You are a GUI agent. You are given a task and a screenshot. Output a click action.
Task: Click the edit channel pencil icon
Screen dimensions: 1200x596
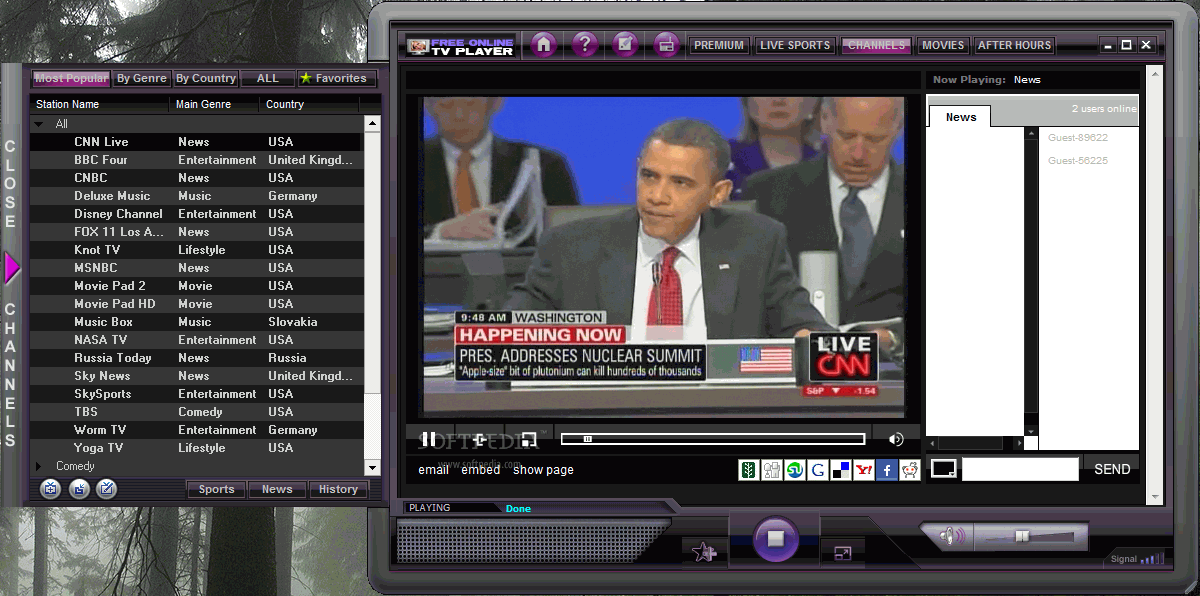tap(106, 489)
